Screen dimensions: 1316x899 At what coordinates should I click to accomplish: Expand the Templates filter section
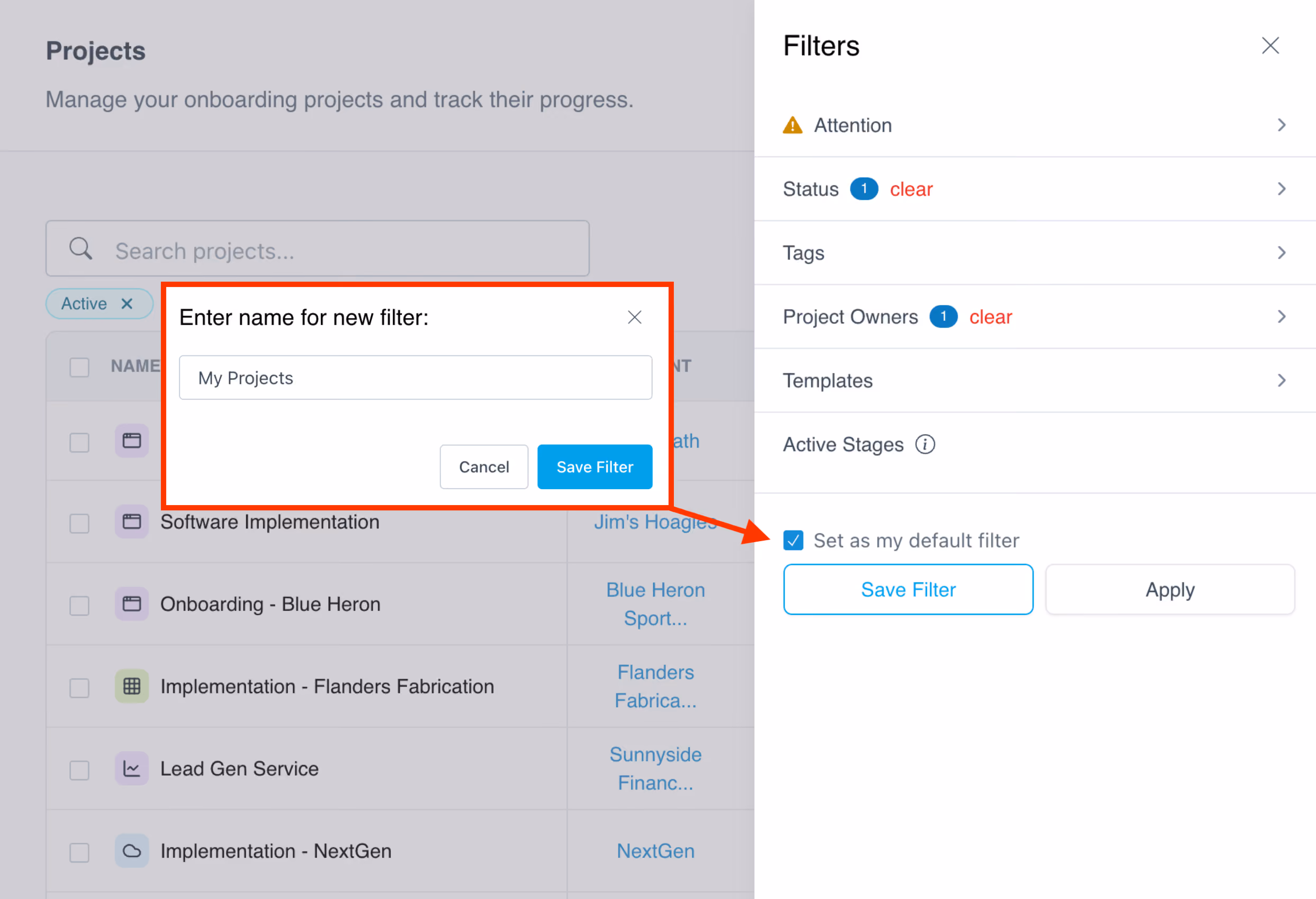pyautogui.click(x=1034, y=381)
